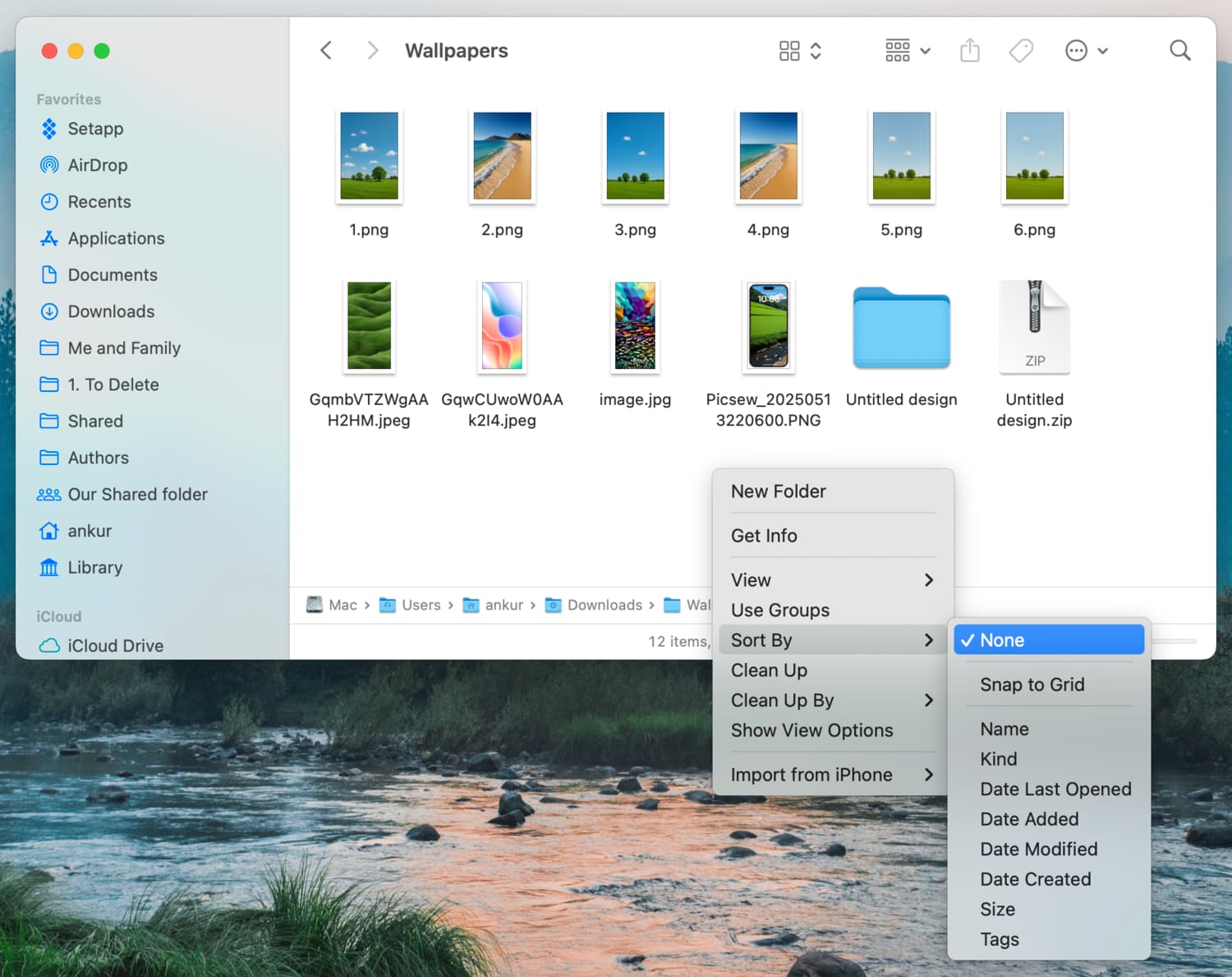This screenshot has width=1232, height=977.
Task: Click Users in the path bar
Action: [410, 605]
